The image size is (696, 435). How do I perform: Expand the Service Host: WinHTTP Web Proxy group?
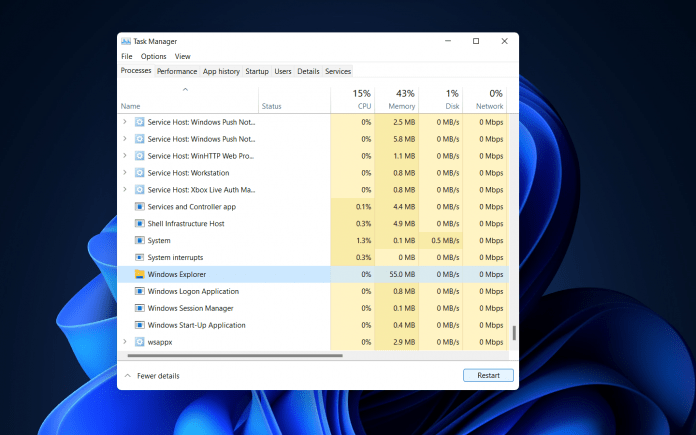(125, 156)
